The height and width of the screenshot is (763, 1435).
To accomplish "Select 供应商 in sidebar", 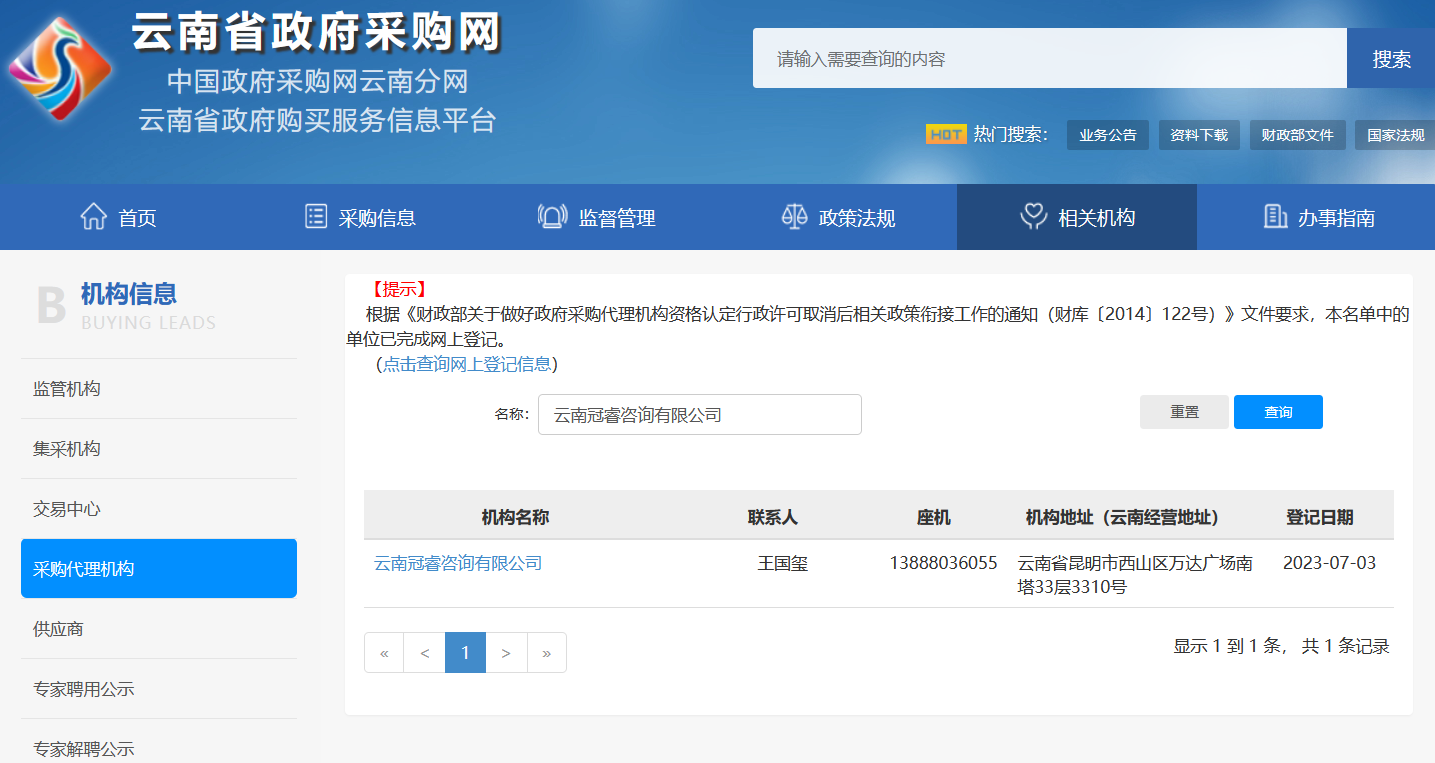I will pyautogui.click(x=159, y=629).
